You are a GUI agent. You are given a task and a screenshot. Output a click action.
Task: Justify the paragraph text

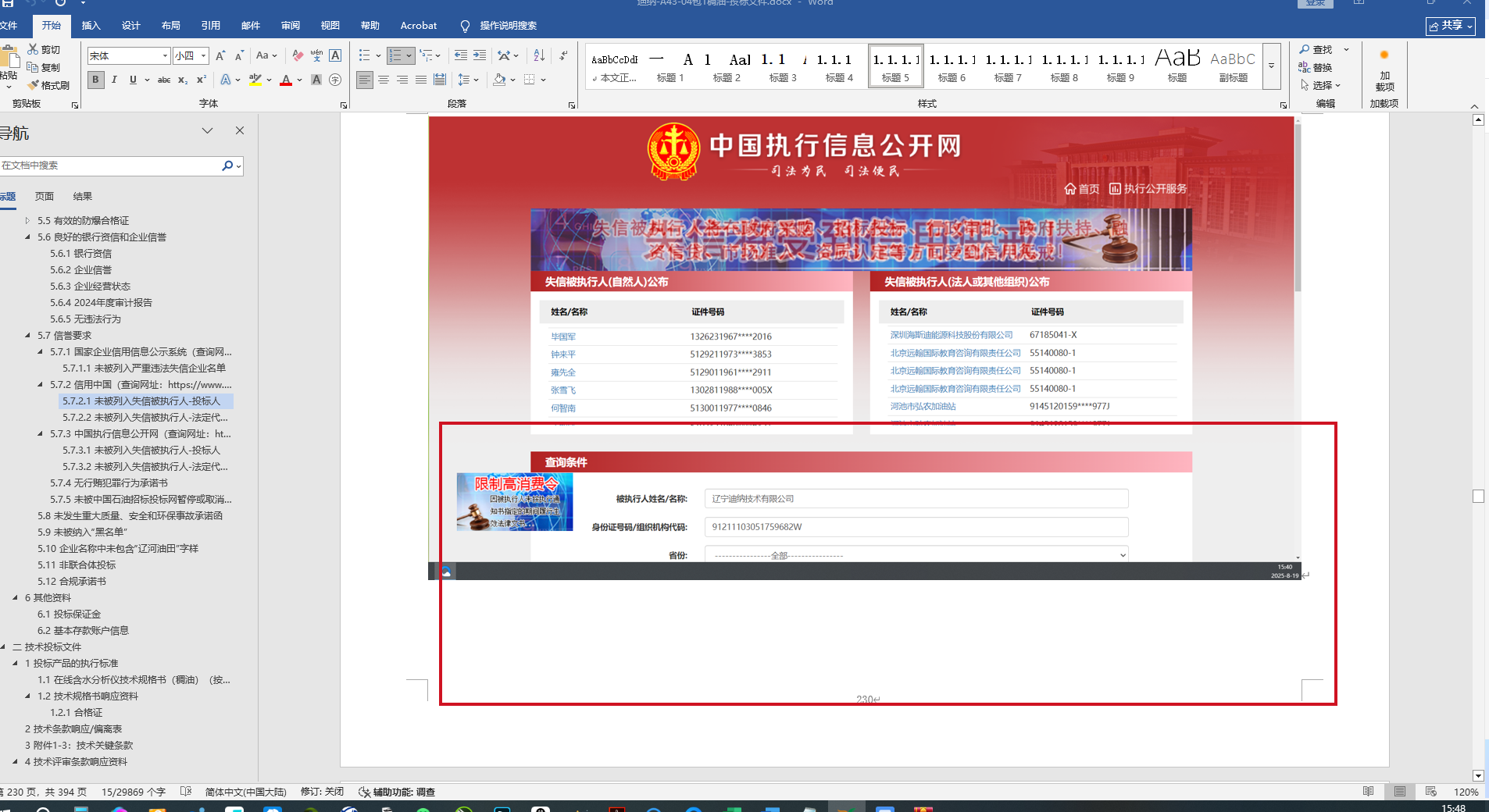pyautogui.click(x=421, y=80)
